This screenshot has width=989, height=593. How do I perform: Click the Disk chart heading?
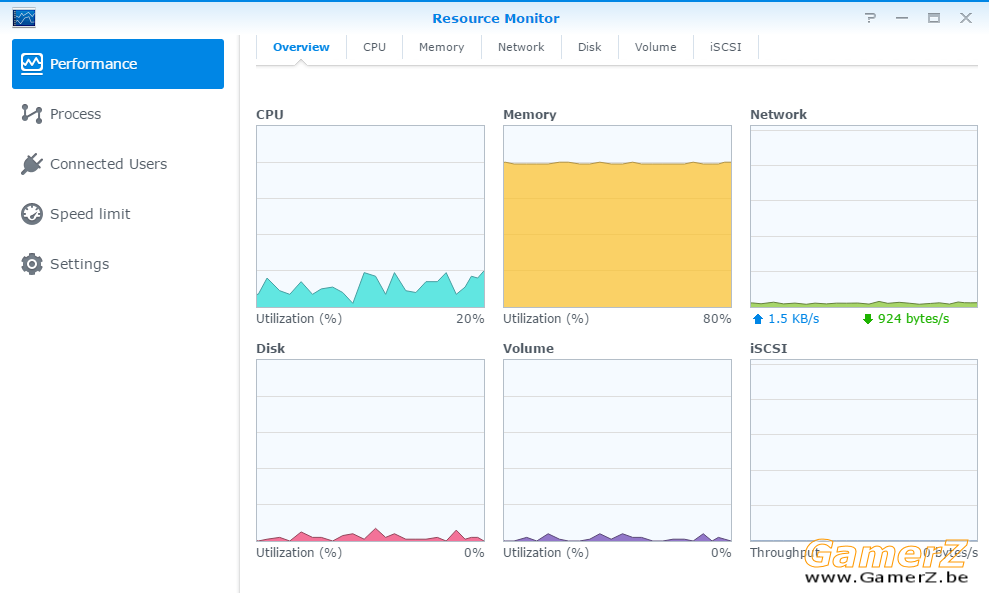coord(271,349)
